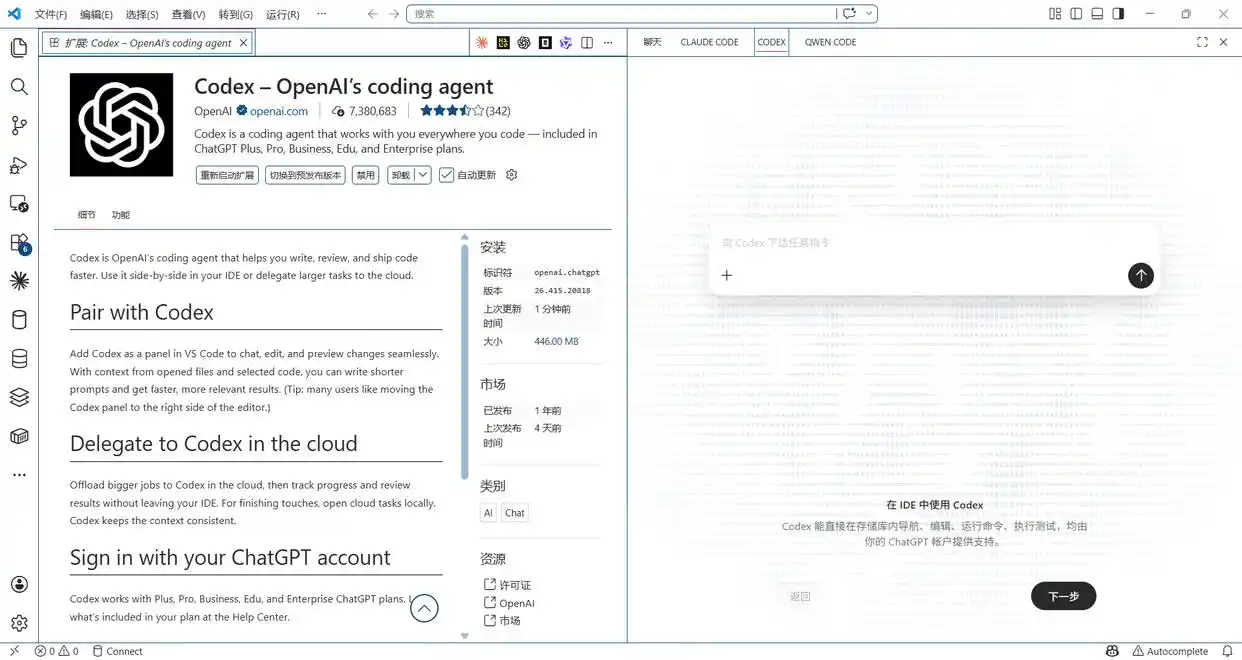The image size is (1242, 660).
Task: Open the Copilot status icon in status bar
Action: 1112,651
